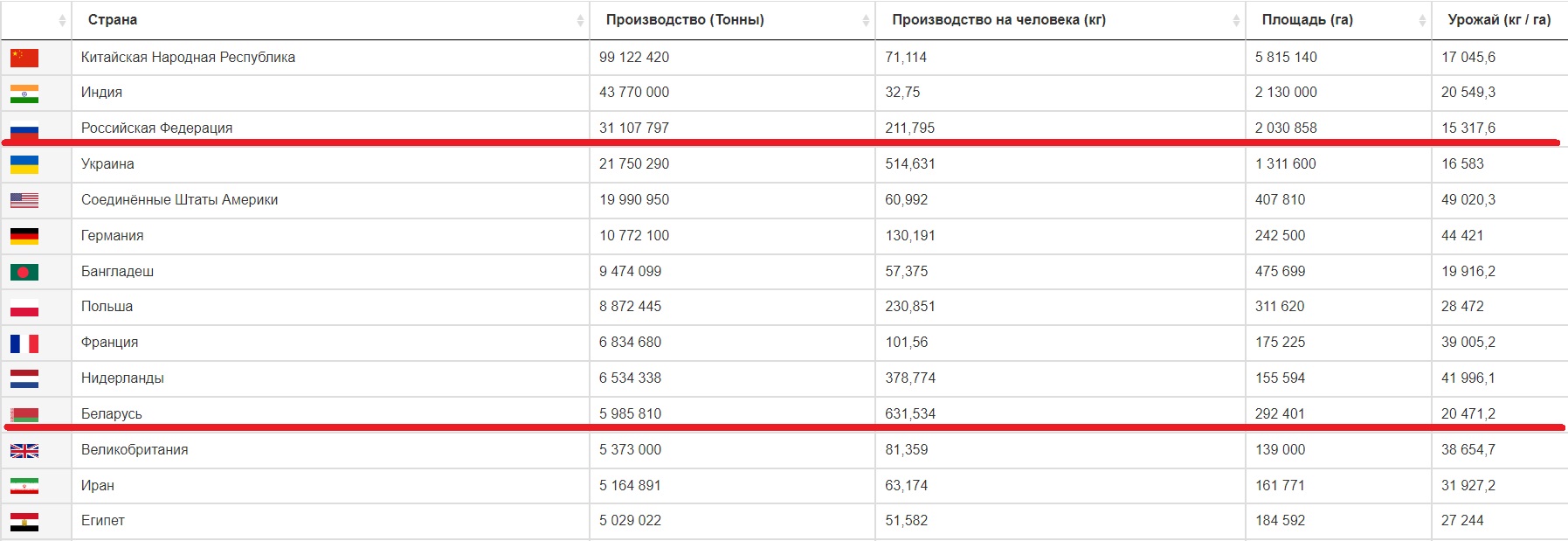This screenshot has width=1568, height=541.
Task: Click the sort arrows above flag column
Action: click(62, 20)
